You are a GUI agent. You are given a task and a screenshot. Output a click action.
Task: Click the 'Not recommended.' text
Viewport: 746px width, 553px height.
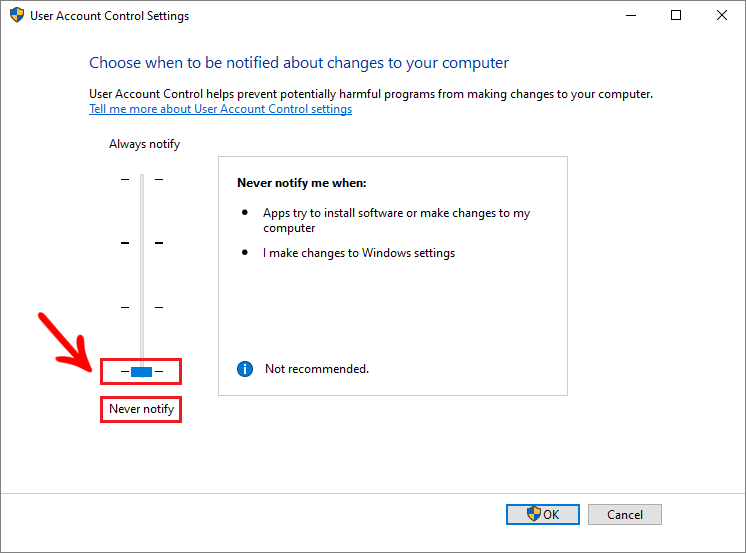(x=317, y=369)
